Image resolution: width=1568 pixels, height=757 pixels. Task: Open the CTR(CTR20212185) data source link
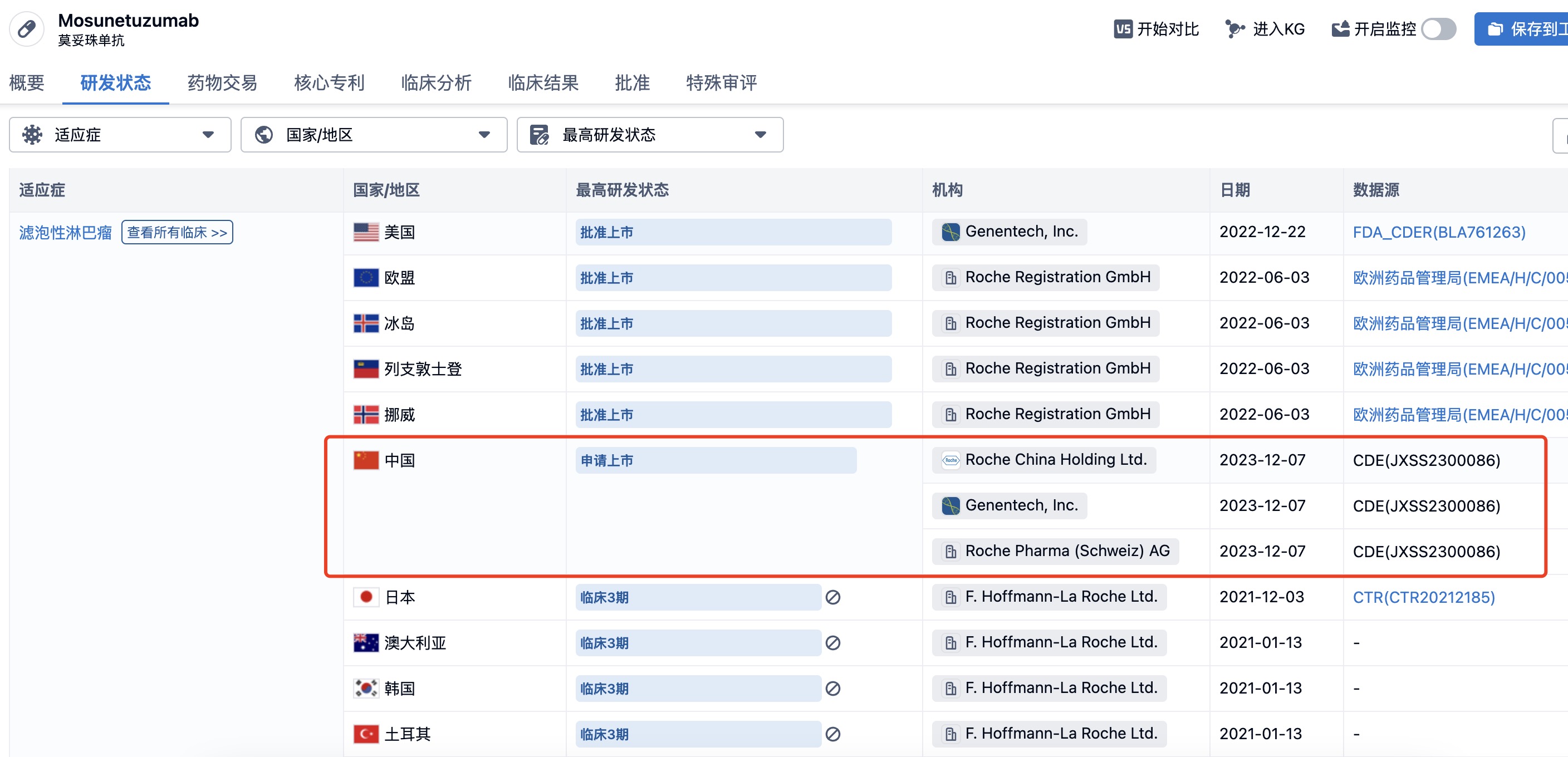pos(1424,597)
